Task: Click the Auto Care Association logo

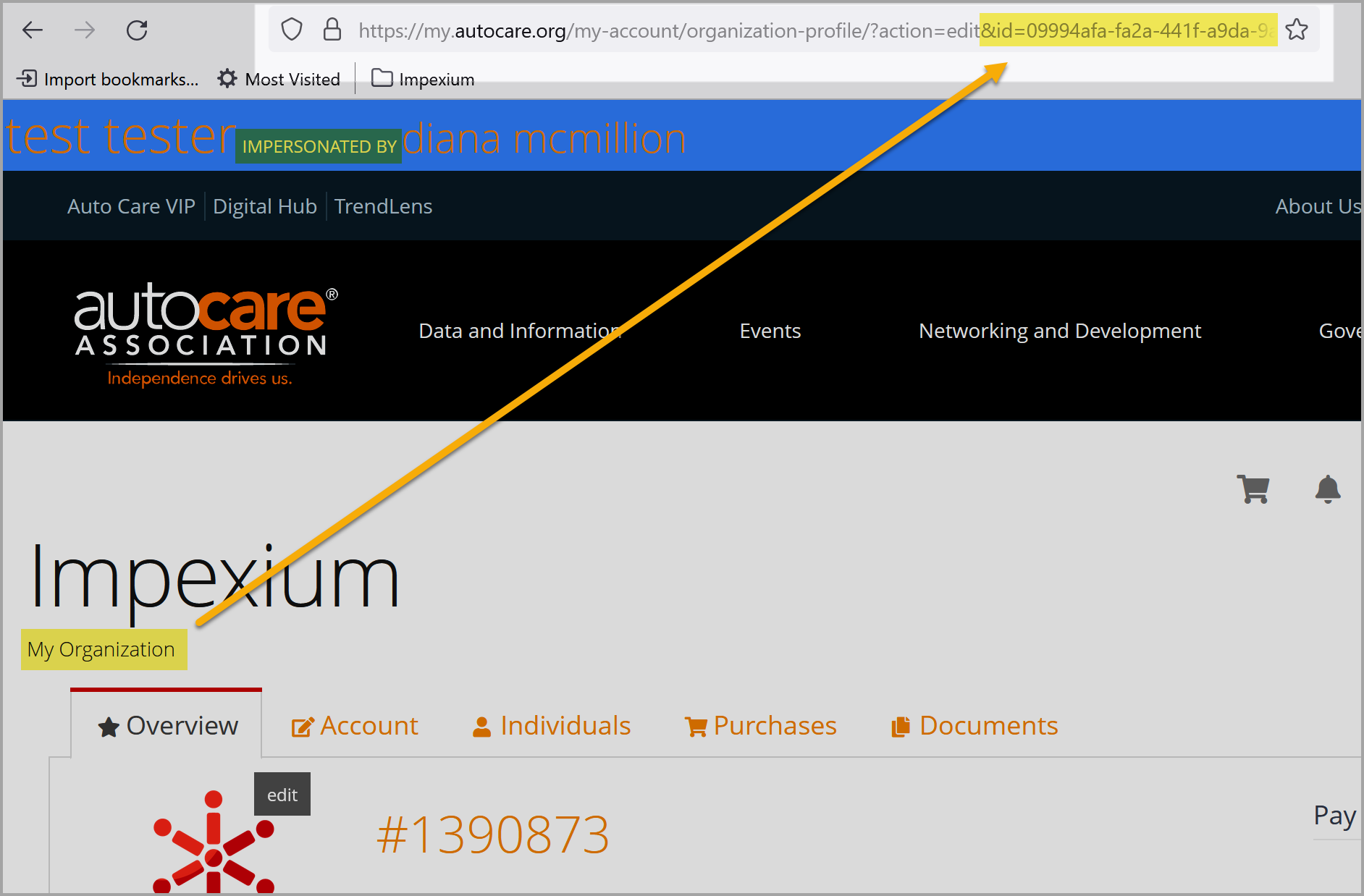Action: pyautogui.click(x=206, y=334)
